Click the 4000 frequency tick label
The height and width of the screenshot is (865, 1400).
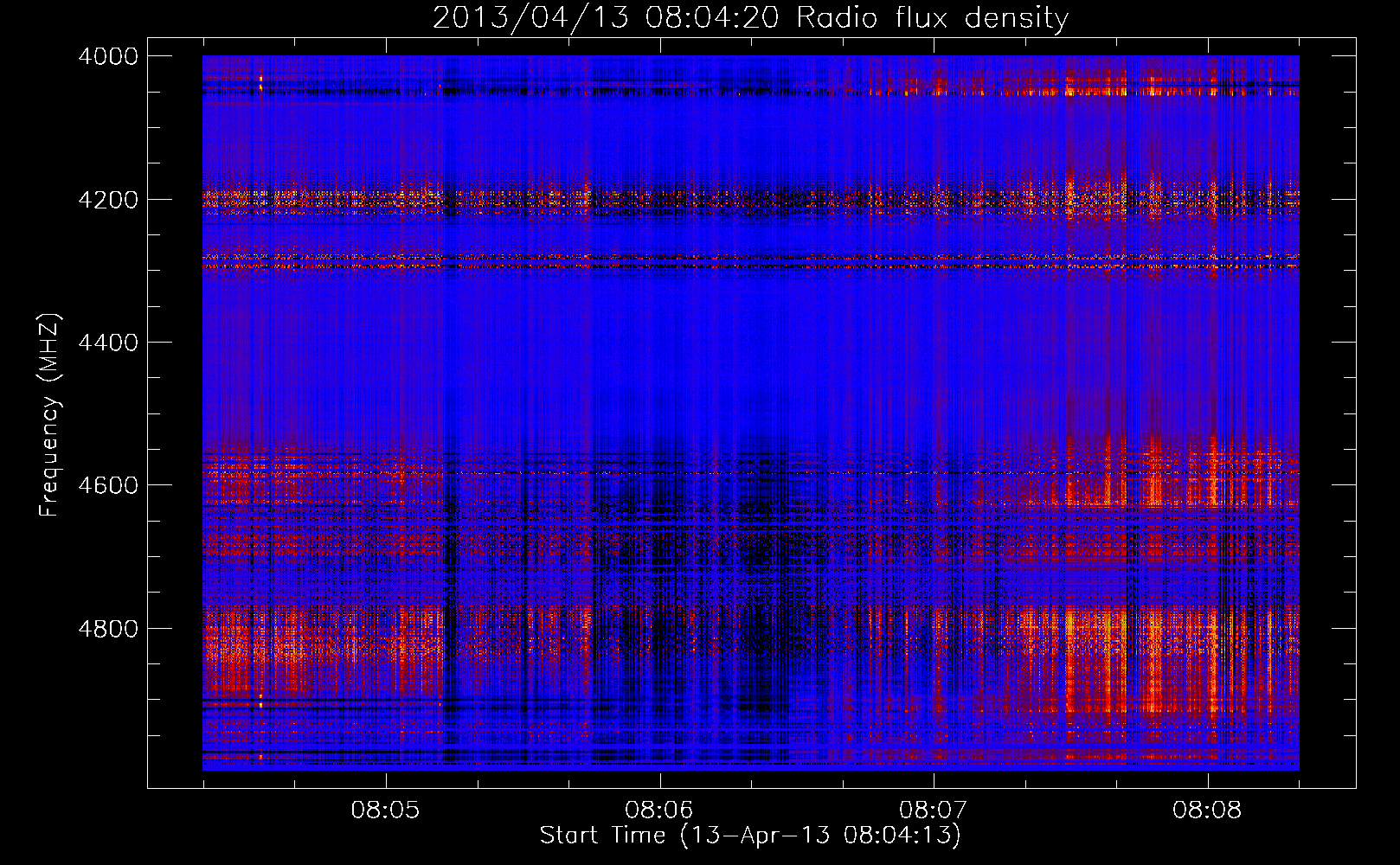point(108,56)
